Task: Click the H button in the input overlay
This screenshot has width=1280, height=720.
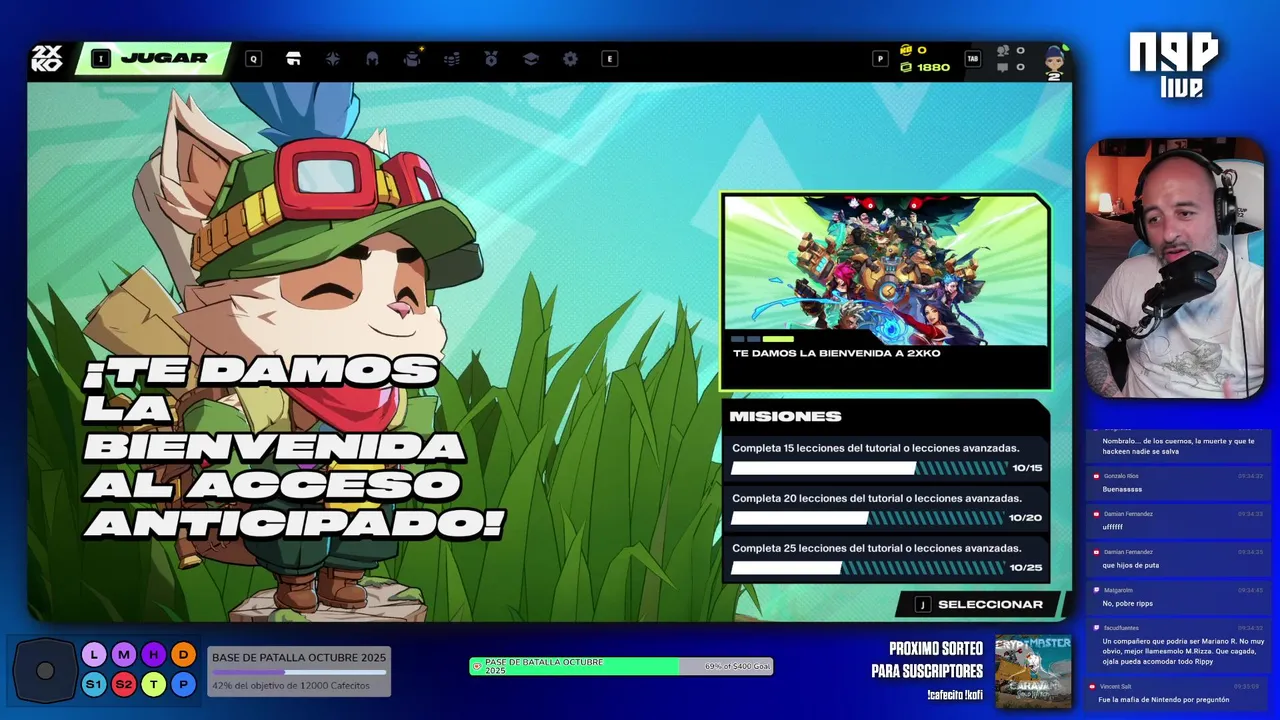Action: (153, 655)
